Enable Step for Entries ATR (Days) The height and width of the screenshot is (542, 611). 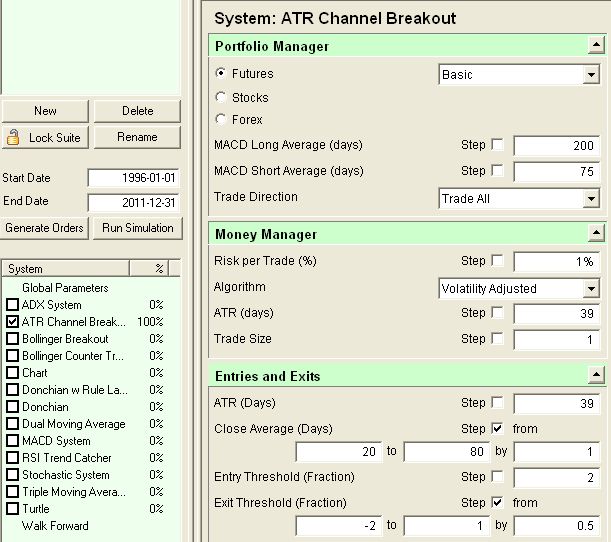[497, 403]
